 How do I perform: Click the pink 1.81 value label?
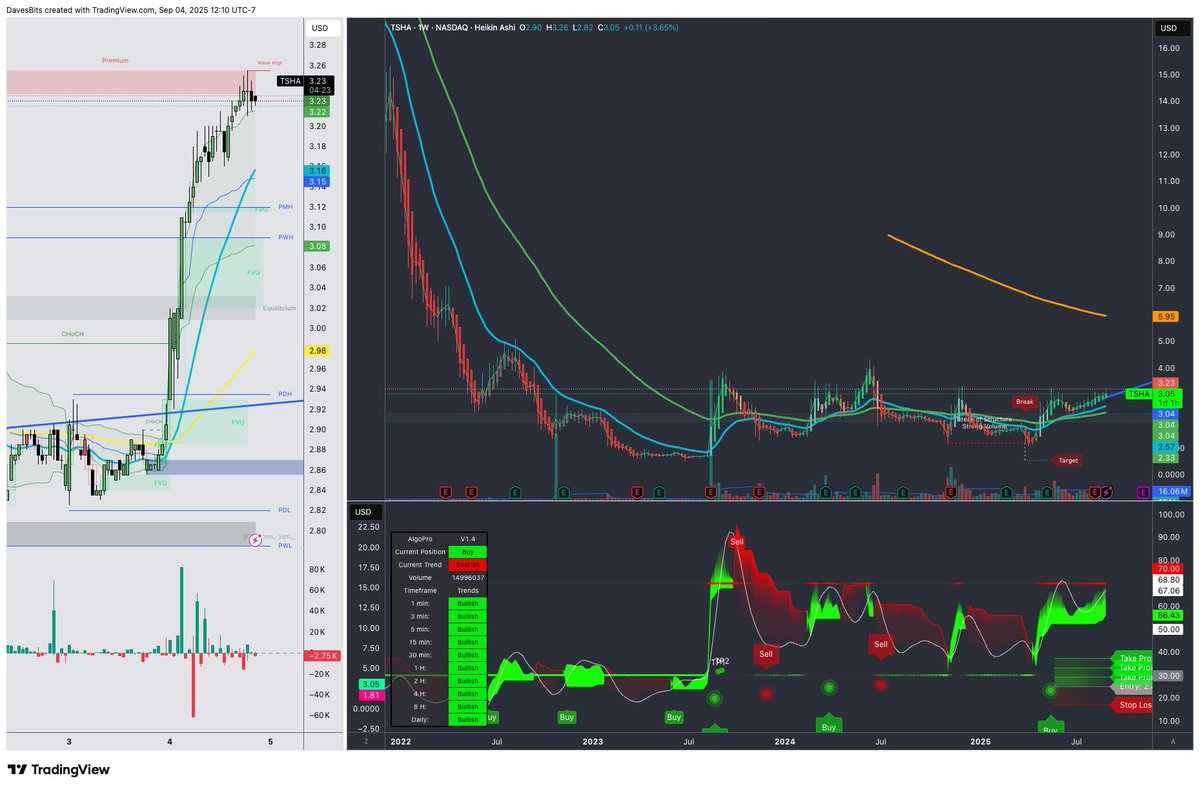370,696
